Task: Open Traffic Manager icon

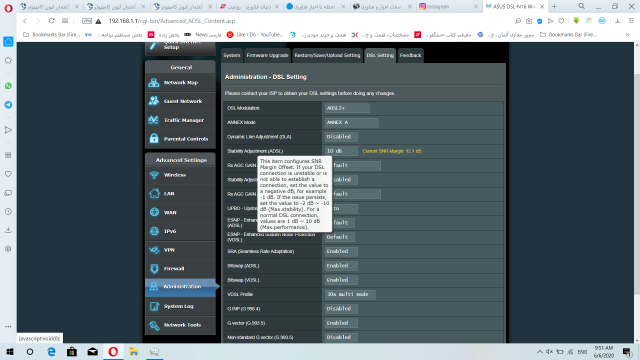Action: (154, 120)
